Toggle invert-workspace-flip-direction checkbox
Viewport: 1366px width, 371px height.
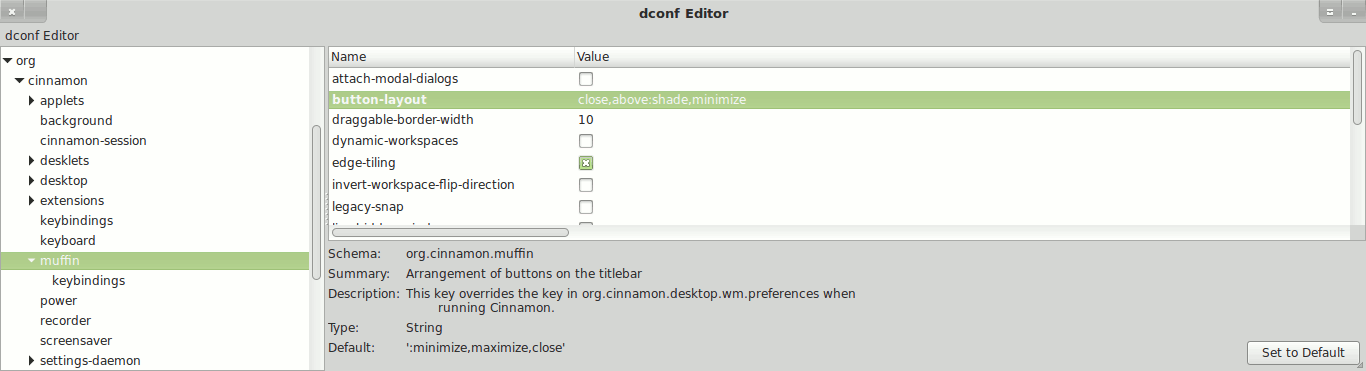[x=586, y=185]
